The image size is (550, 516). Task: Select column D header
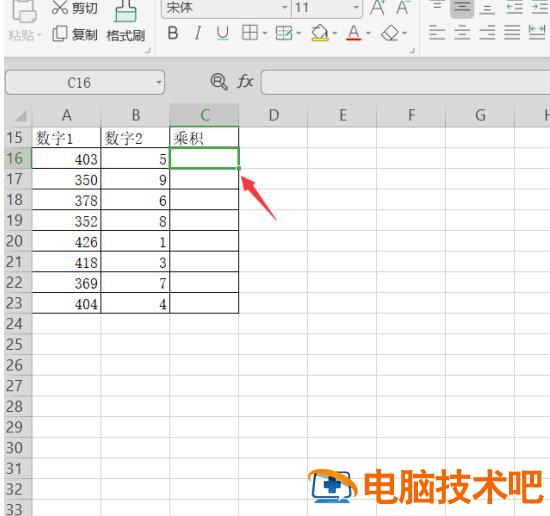click(x=273, y=115)
